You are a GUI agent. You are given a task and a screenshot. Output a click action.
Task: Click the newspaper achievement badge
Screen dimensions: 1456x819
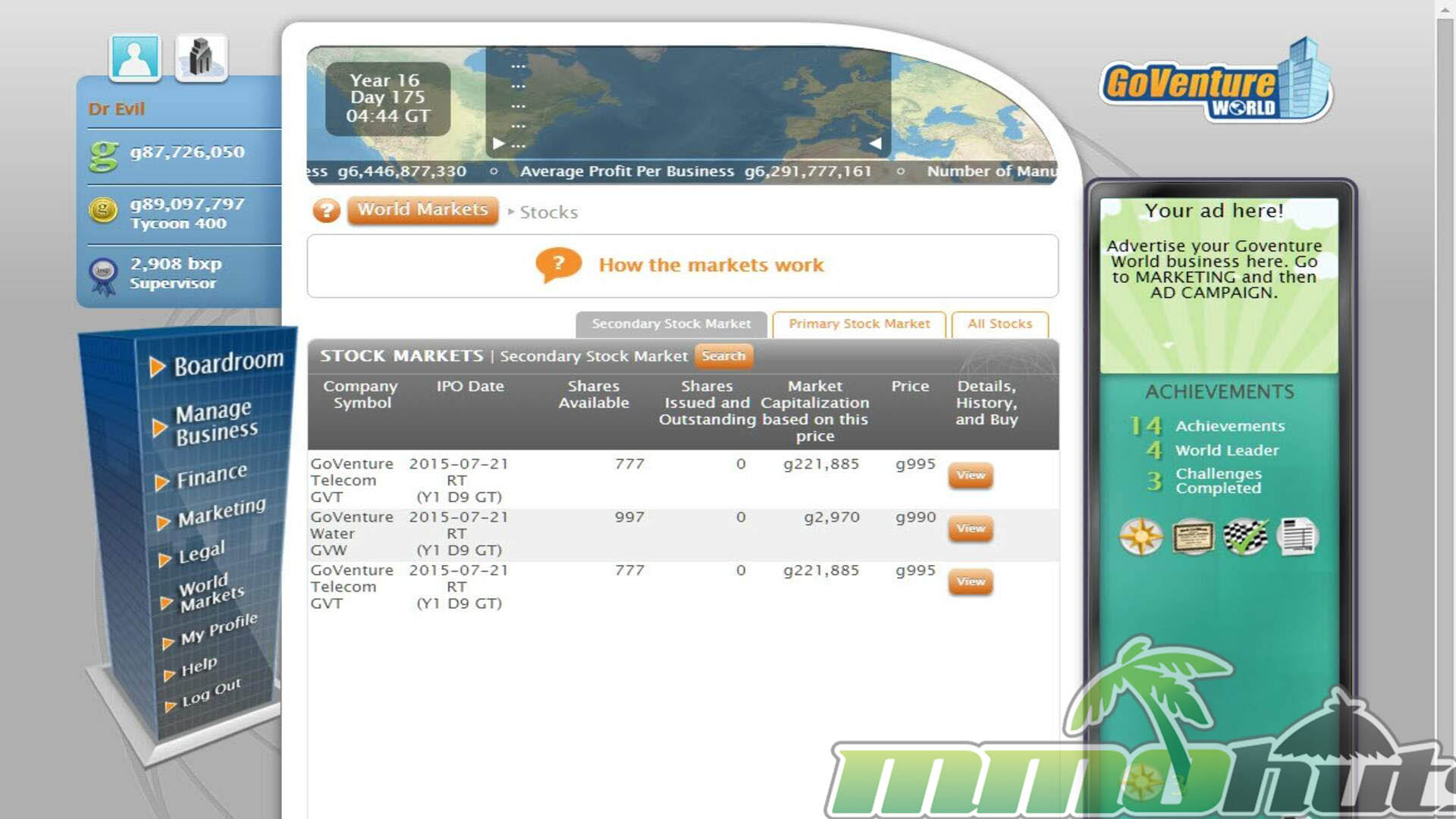(1298, 537)
